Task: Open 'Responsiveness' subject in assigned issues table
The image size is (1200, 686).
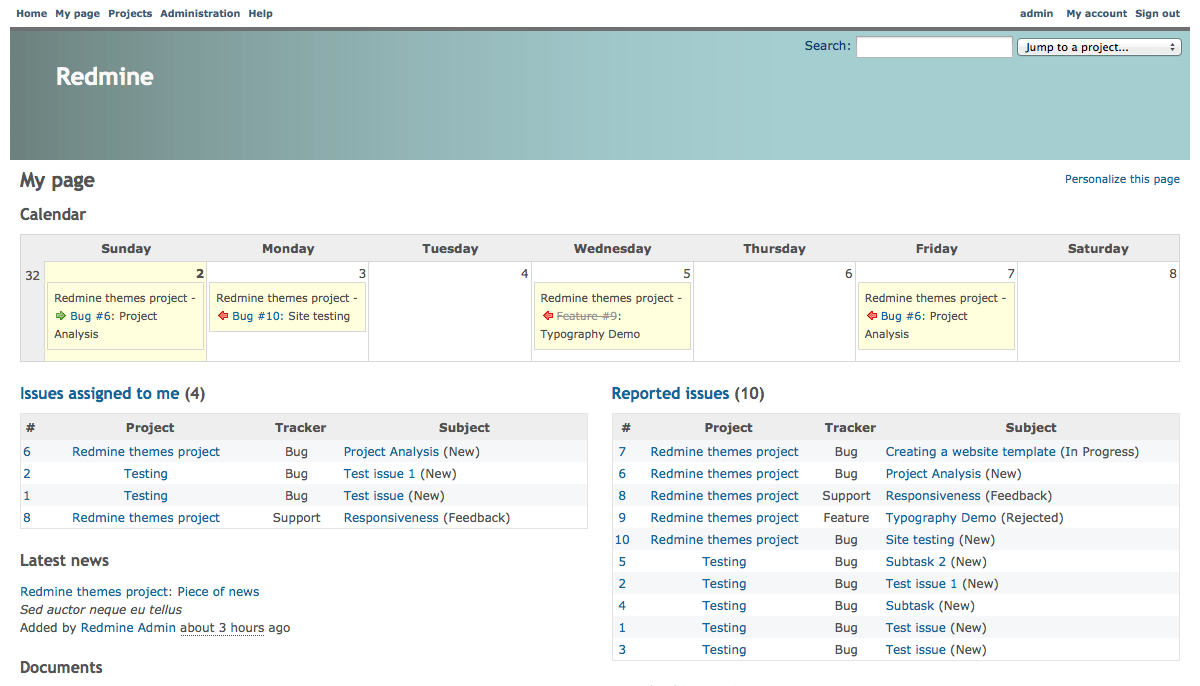Action: pyautogui.click(x=391, y=518)
